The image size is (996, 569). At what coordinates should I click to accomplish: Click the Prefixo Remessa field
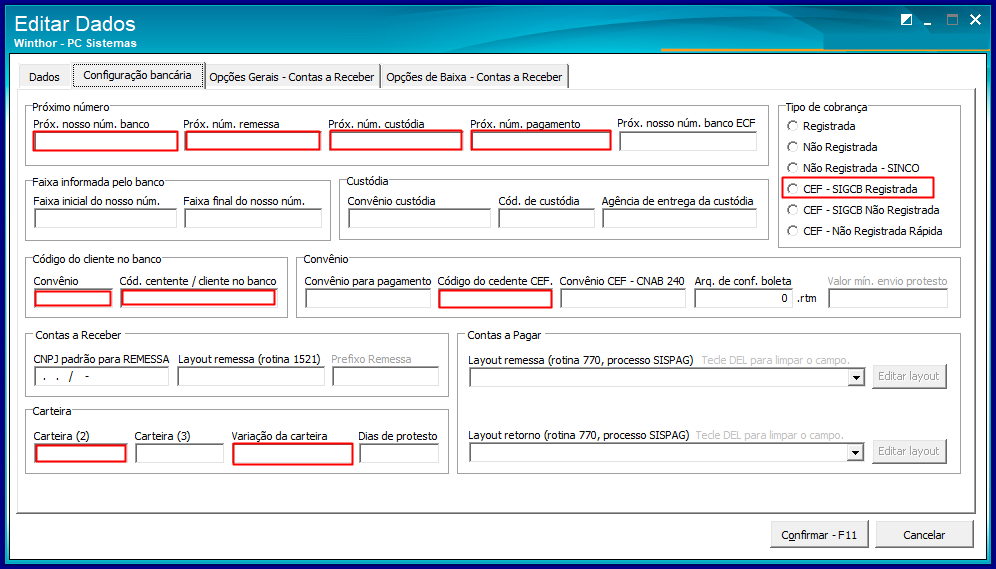[x=386, y=377]
